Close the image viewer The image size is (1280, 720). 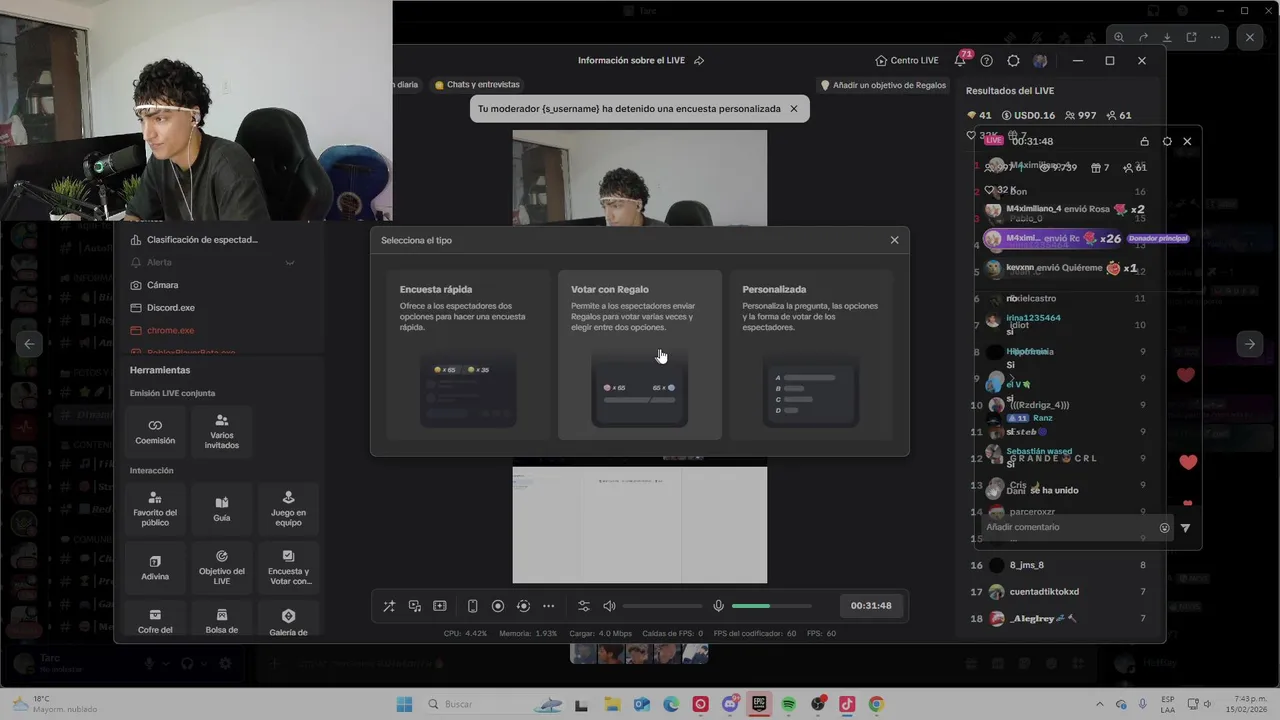tap(1250, 37)
